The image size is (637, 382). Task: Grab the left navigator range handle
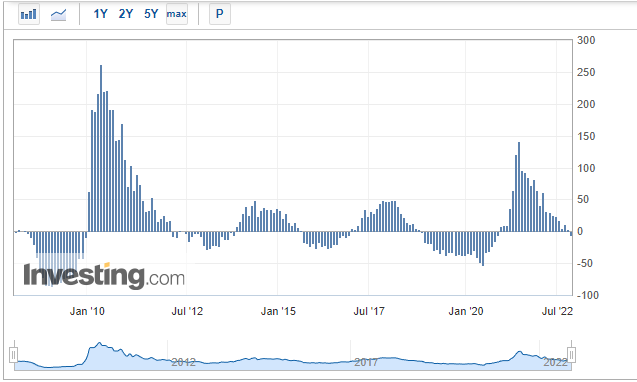pyautogui.click(x=14, y=355)
